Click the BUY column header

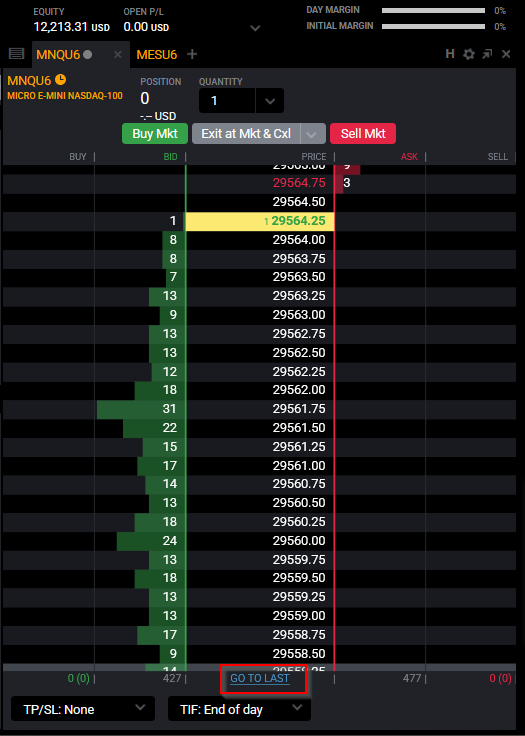77,157
